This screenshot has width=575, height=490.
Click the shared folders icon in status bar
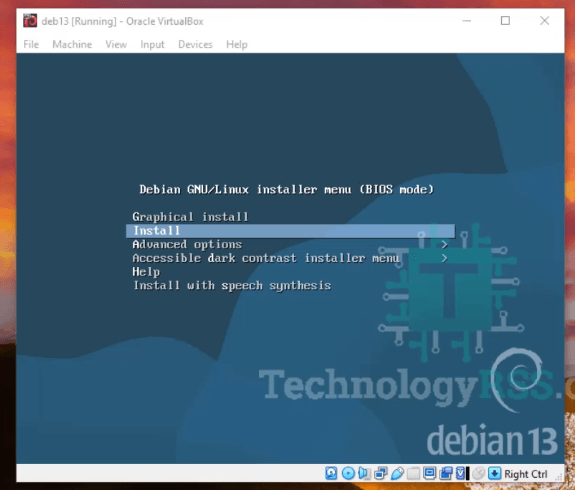(413, 473)
